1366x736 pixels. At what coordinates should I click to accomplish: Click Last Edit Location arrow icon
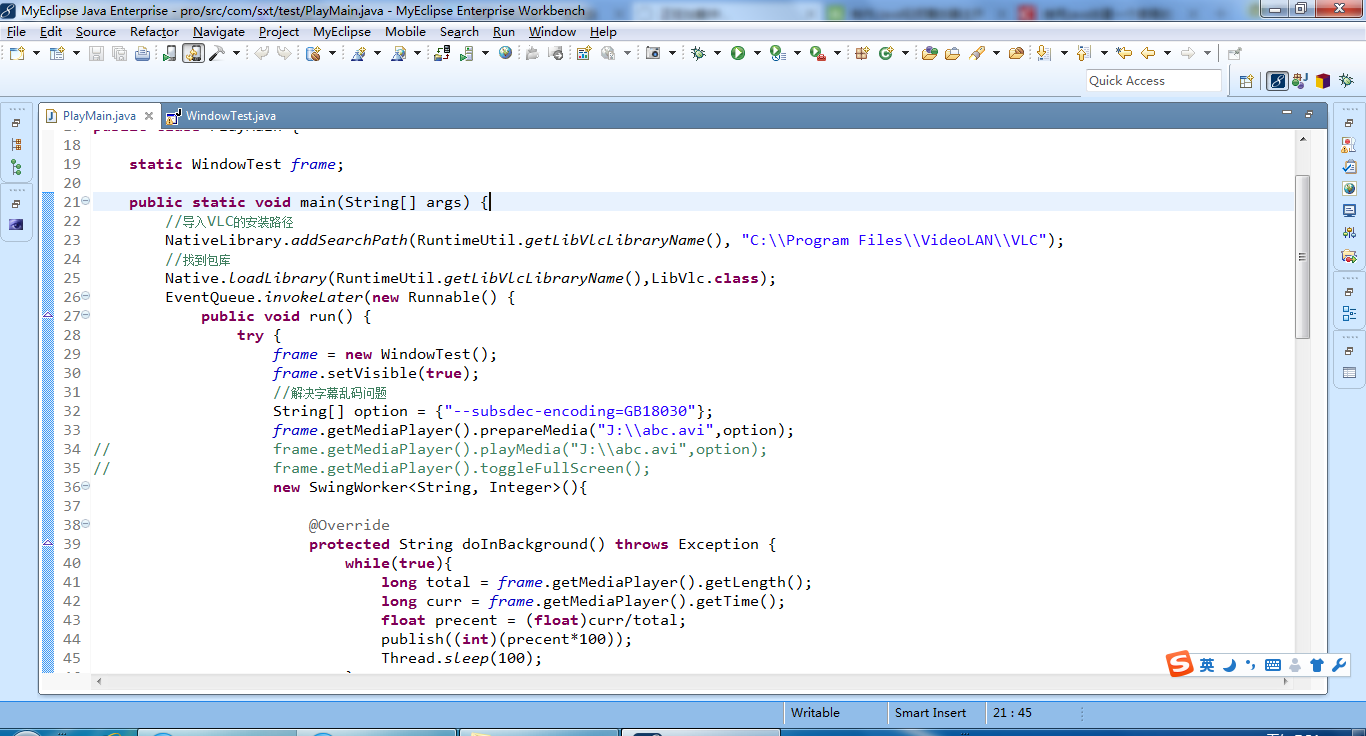click(x=1124, y=53)
